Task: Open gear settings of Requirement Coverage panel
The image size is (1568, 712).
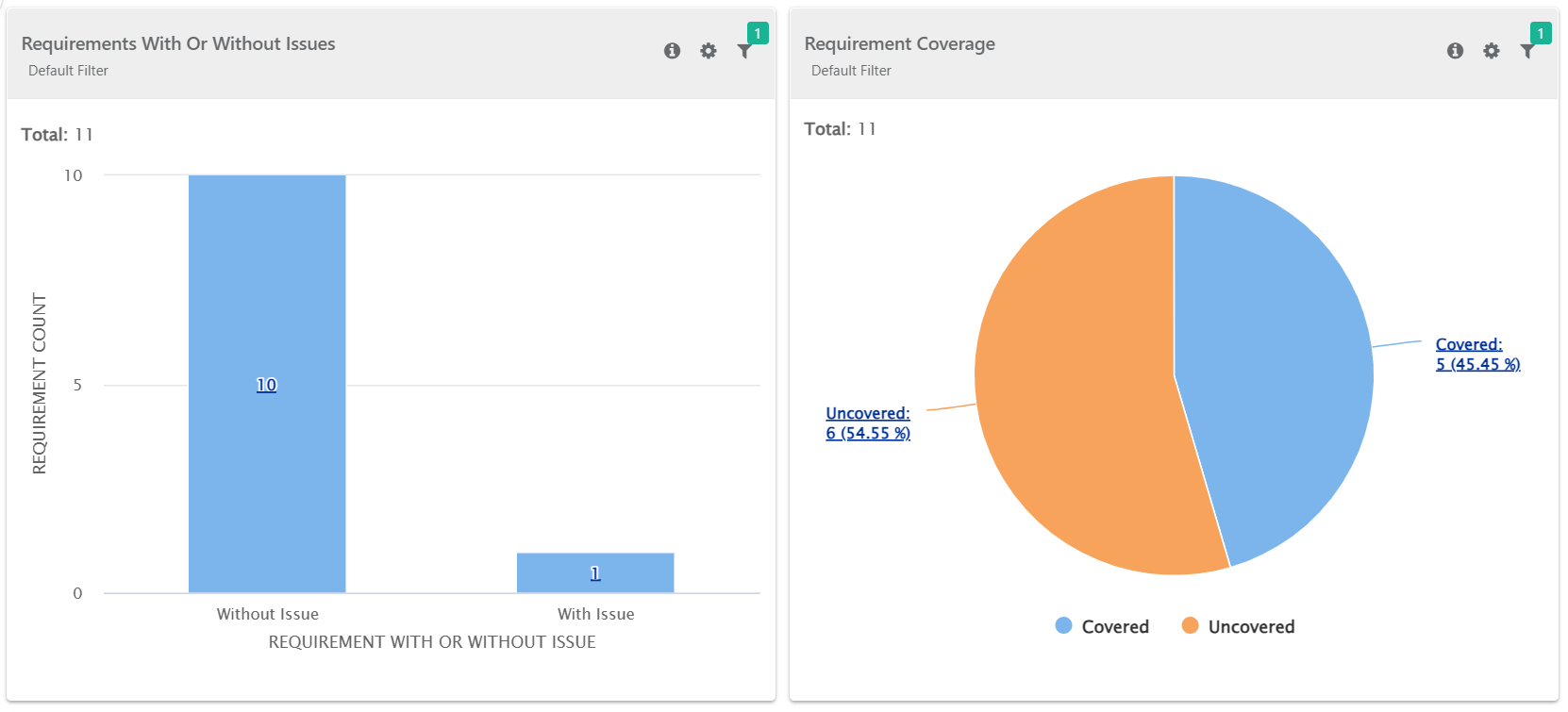Action: [1492, 51]
